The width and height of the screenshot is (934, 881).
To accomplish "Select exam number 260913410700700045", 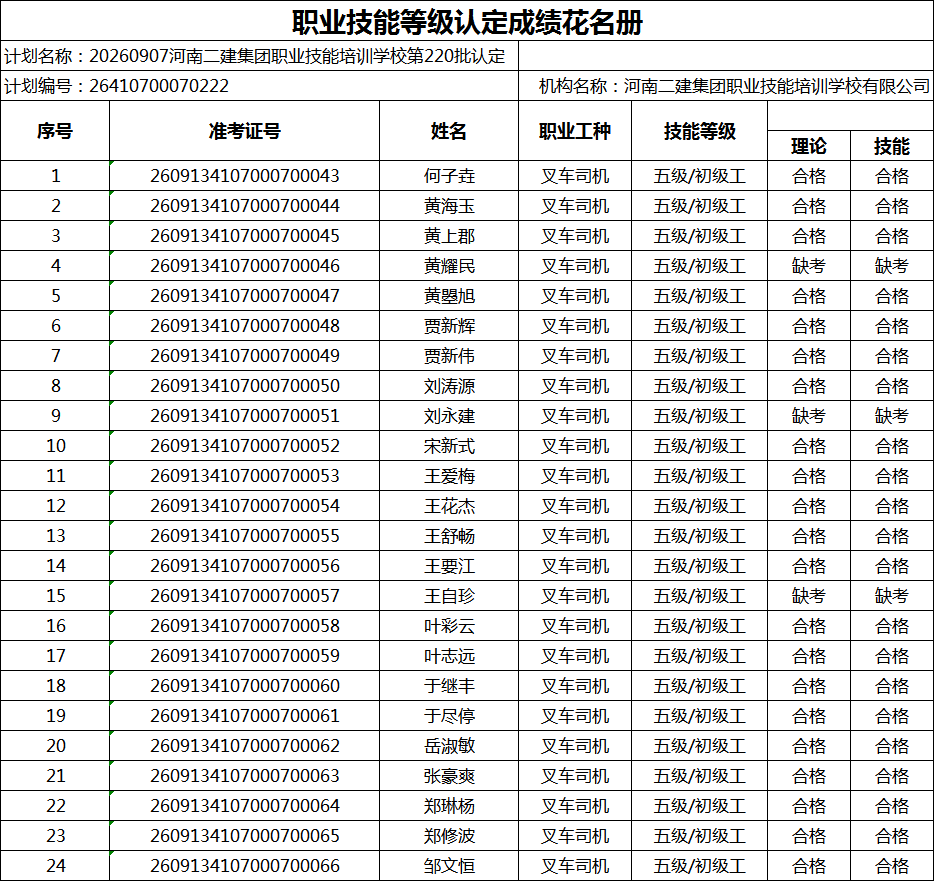I will click(244, 236).
